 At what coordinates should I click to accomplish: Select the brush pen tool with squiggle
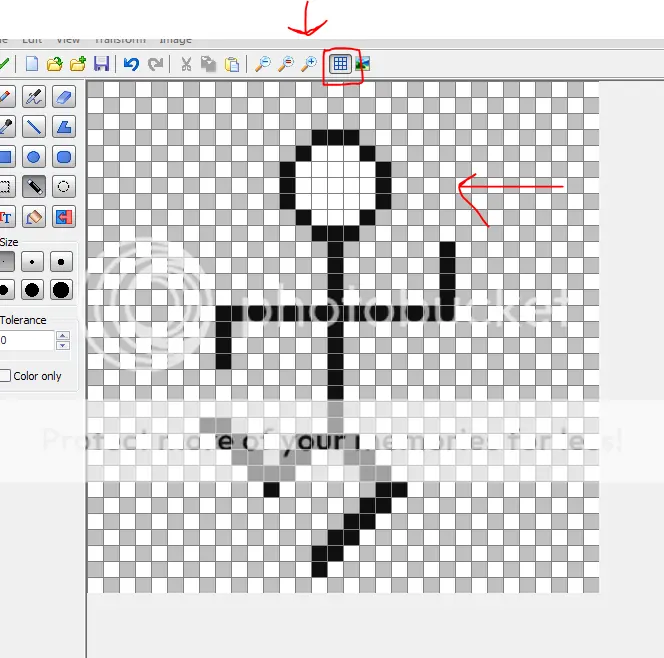point(34,97)
